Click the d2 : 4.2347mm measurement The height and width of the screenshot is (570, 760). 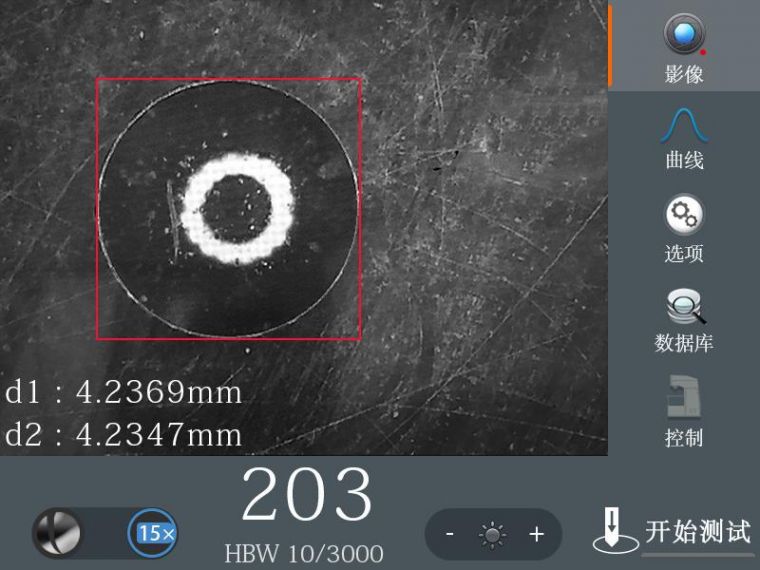coord(124,434)
